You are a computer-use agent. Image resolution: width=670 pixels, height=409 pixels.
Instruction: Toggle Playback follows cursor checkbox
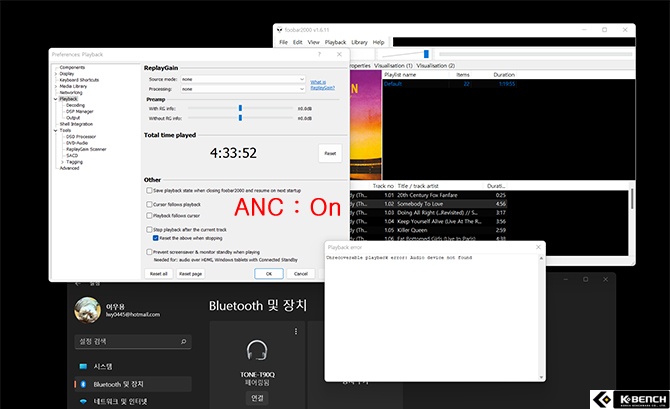point(149,215)
